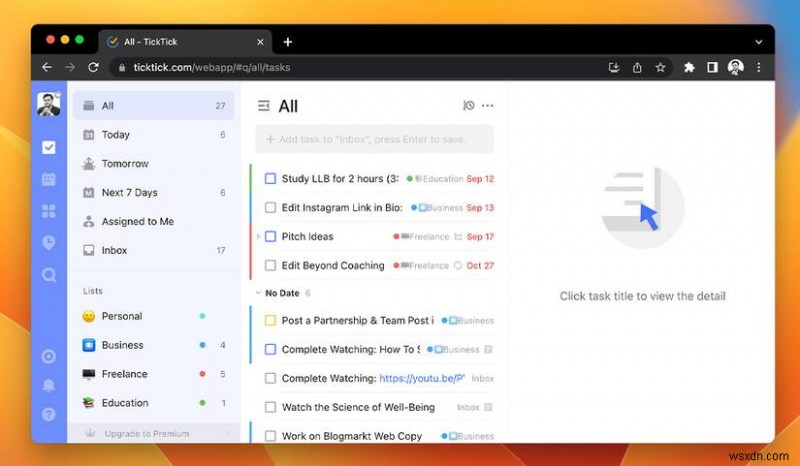Open the three-dot more menu beside All
800x466 pixels.
(x=488, y=106)
